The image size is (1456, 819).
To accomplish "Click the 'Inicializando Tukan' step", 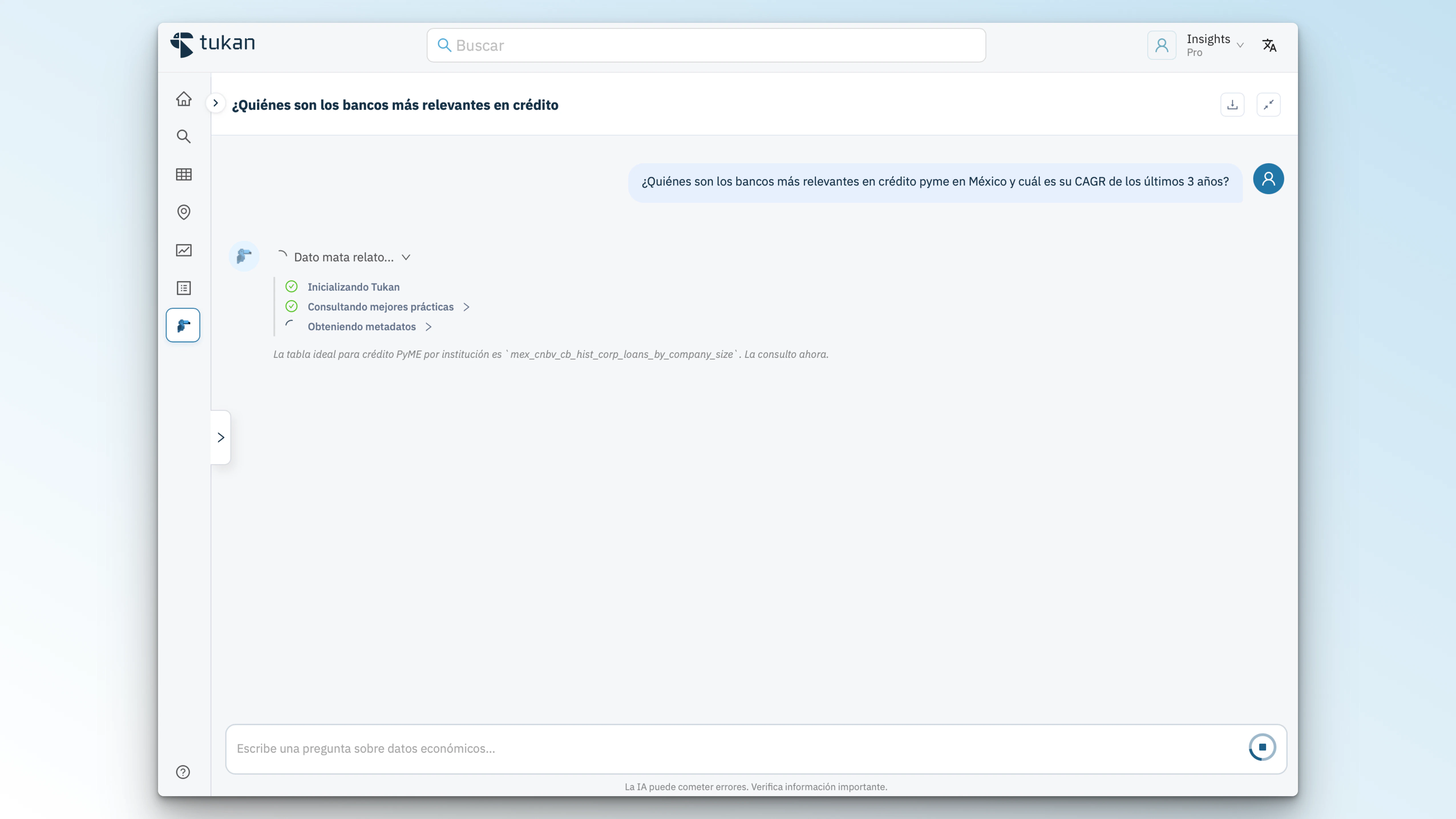I will [x=353, y=287].
